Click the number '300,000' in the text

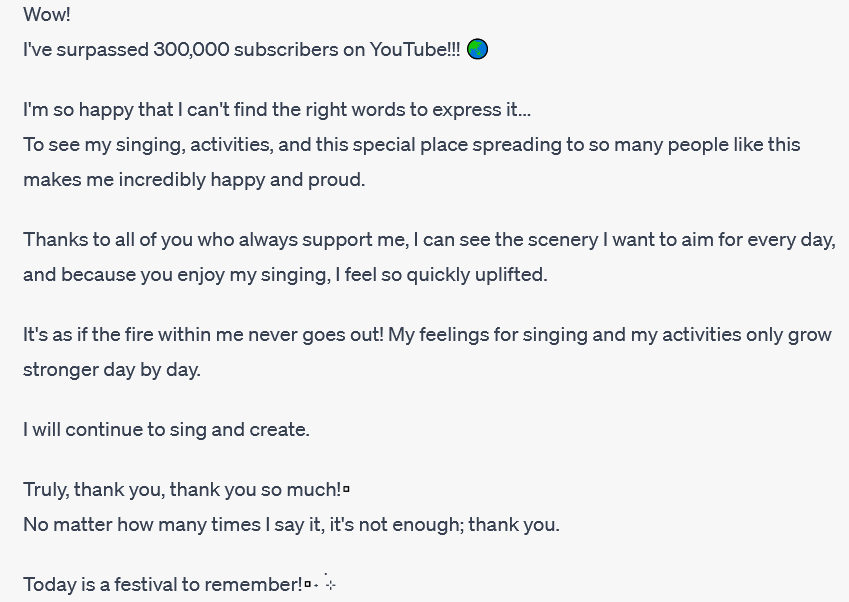[x=192, y=50]
